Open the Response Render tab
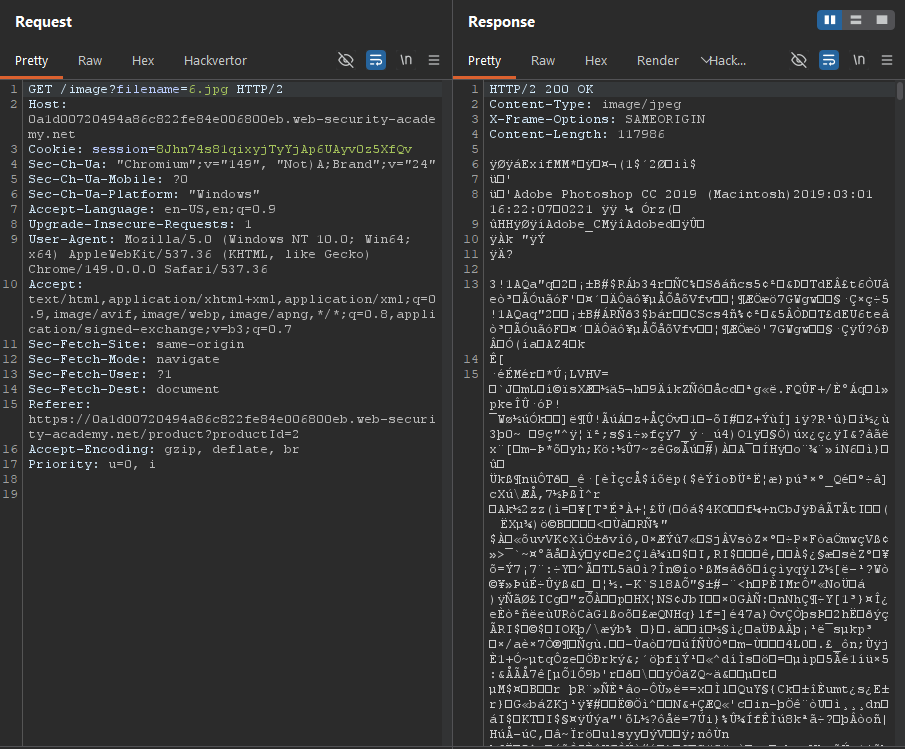 [658, 61]
